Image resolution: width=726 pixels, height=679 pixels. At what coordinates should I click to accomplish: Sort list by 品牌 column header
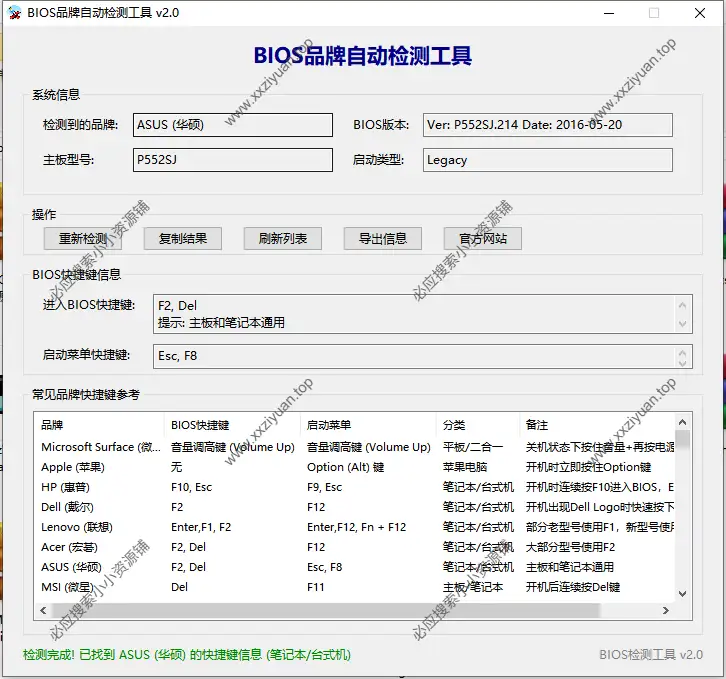[100, 425]
